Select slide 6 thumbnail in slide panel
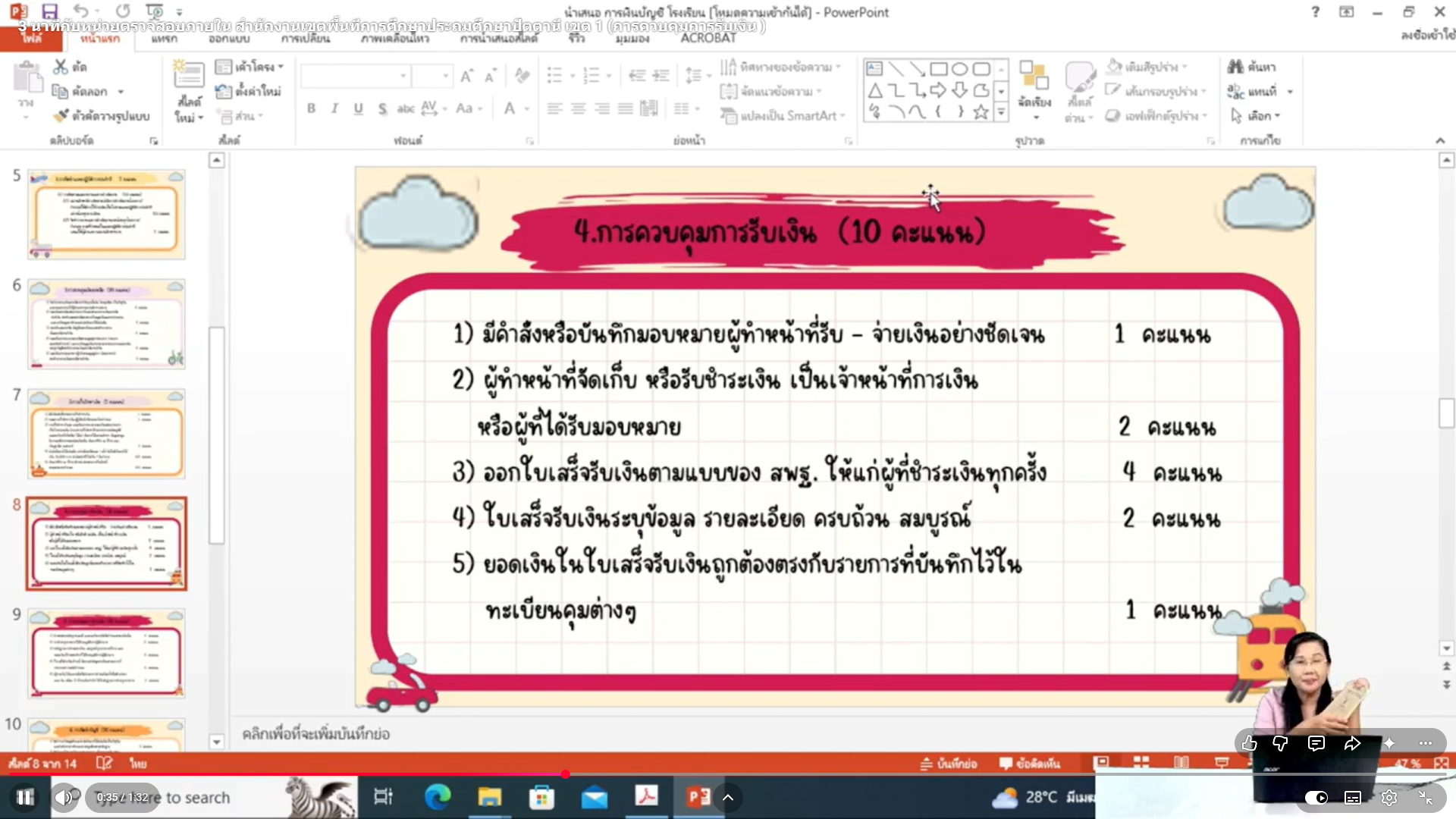1456x819 pixels. [106, 324]
